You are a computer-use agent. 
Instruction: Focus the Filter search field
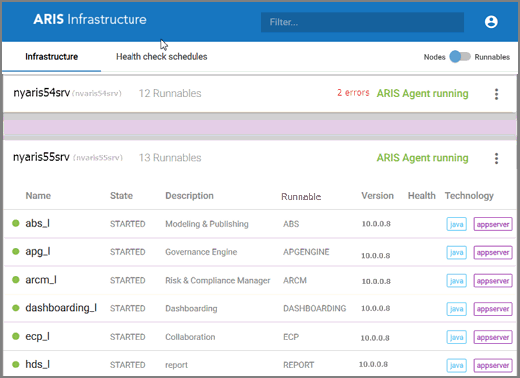[x=362, y=22]
